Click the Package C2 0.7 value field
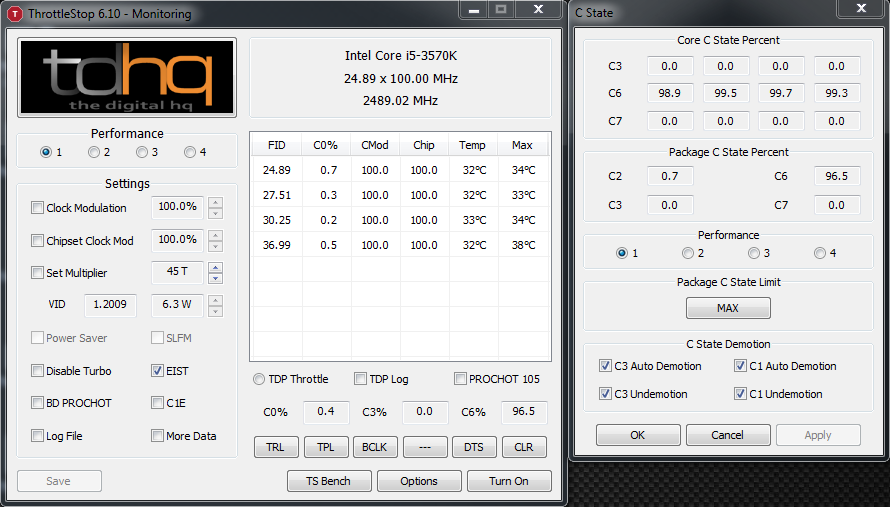 (670, 176)
